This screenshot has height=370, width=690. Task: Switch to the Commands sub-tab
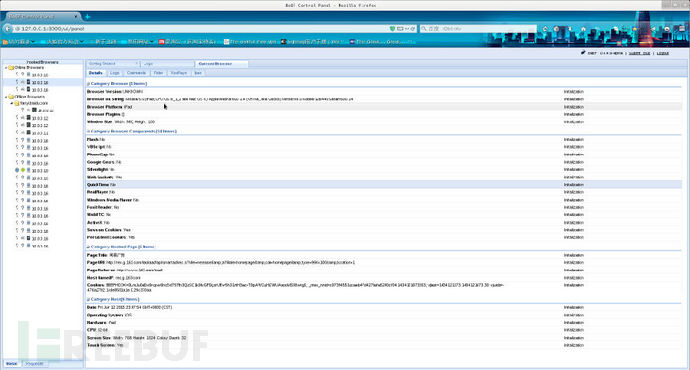click(x=136, y=73)
